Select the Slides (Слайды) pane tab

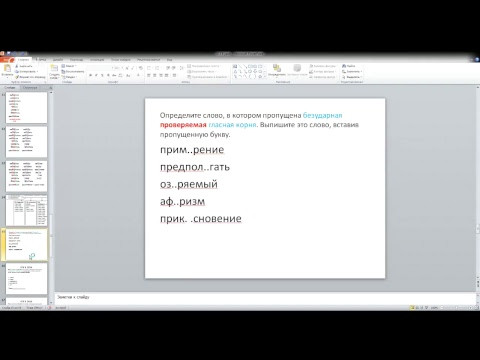(10, 88)
